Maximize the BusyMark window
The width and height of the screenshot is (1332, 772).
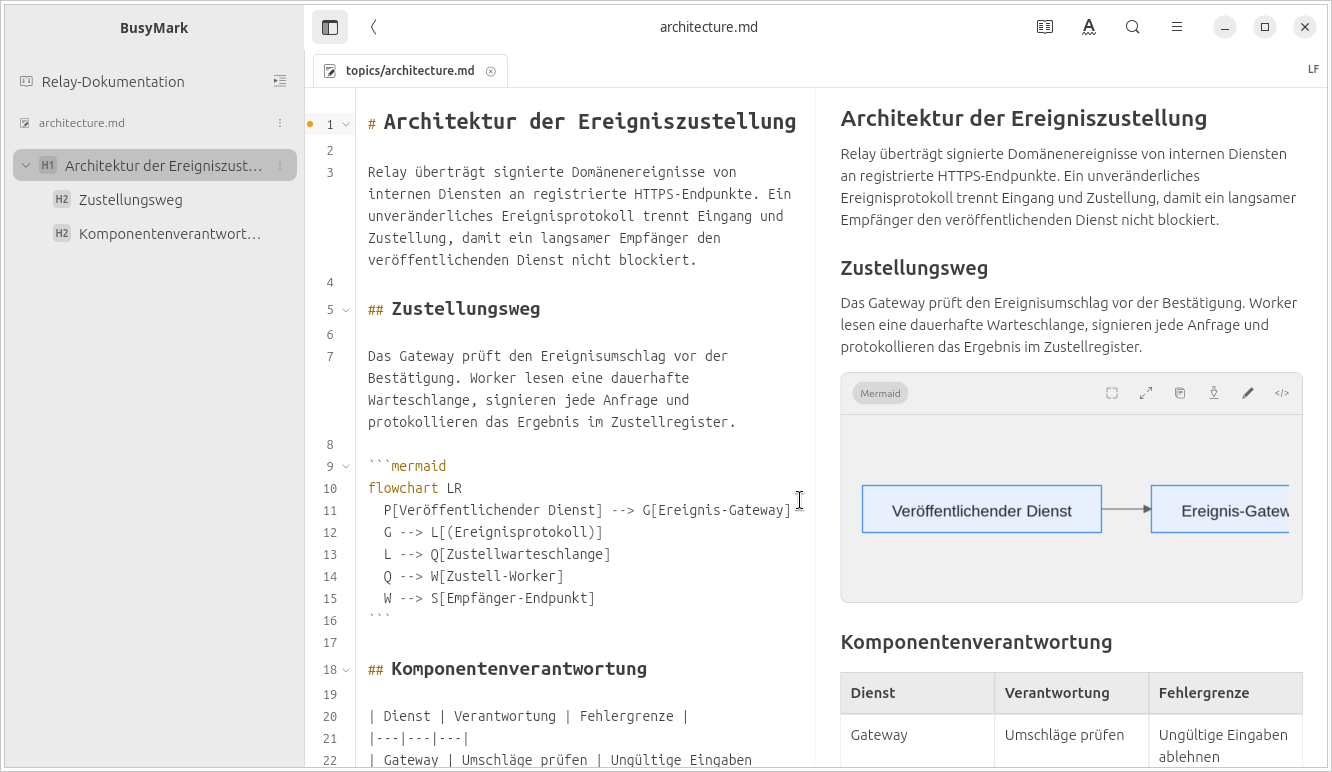[x=1265, y=27]
